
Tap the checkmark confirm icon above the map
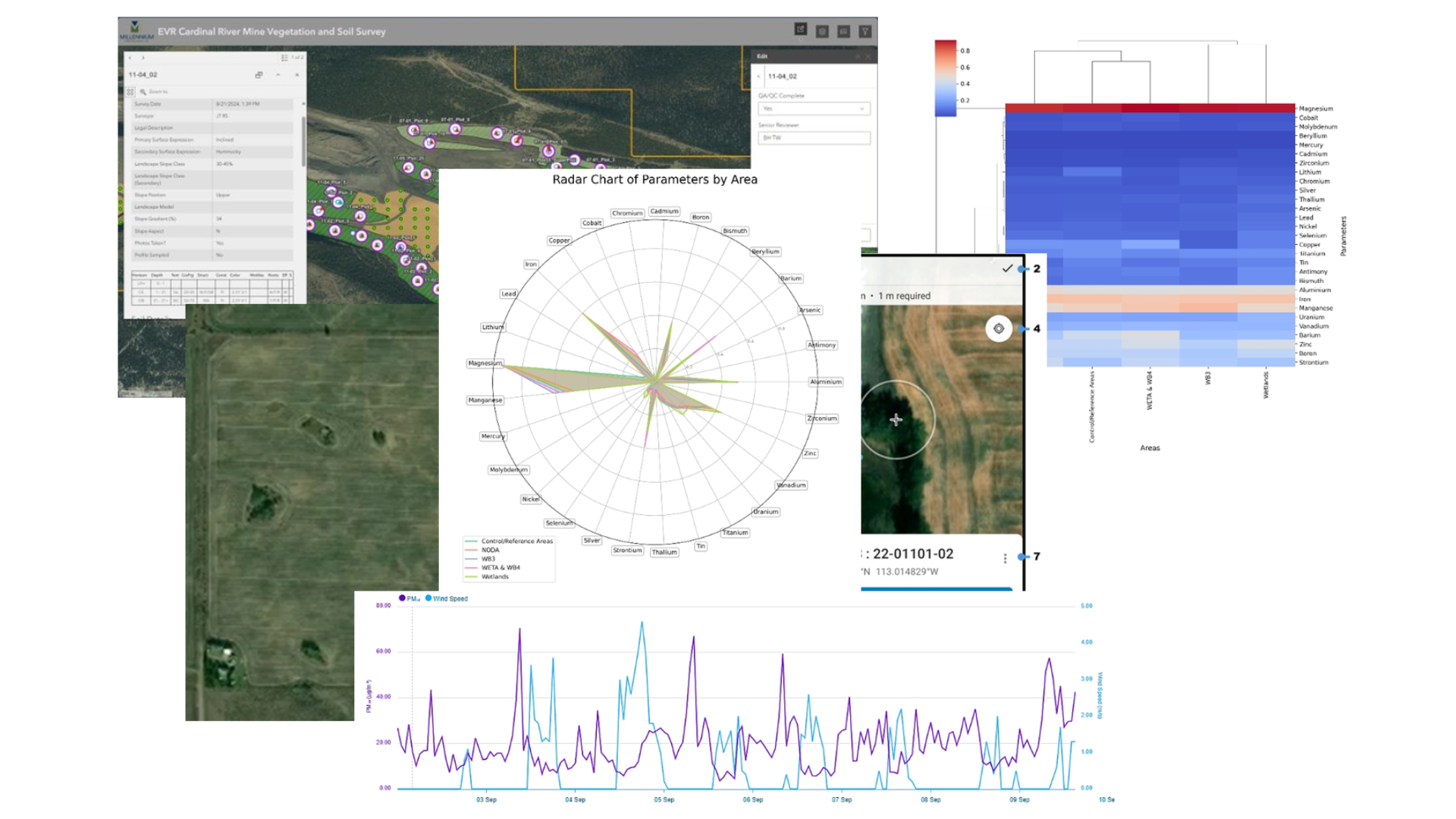[1007, 268]
